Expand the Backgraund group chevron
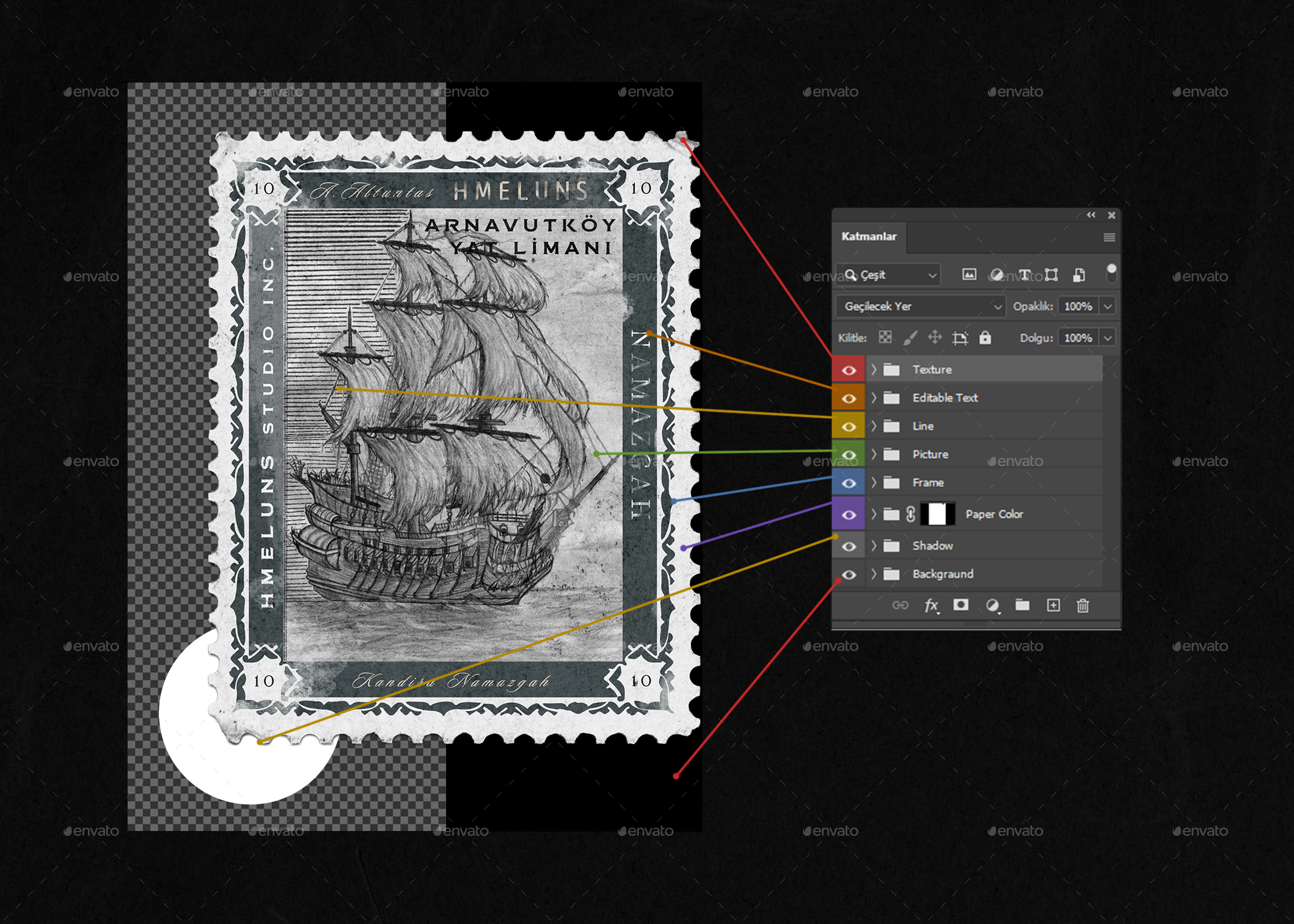Screen dimensions: 1294x924 [874, 573]
